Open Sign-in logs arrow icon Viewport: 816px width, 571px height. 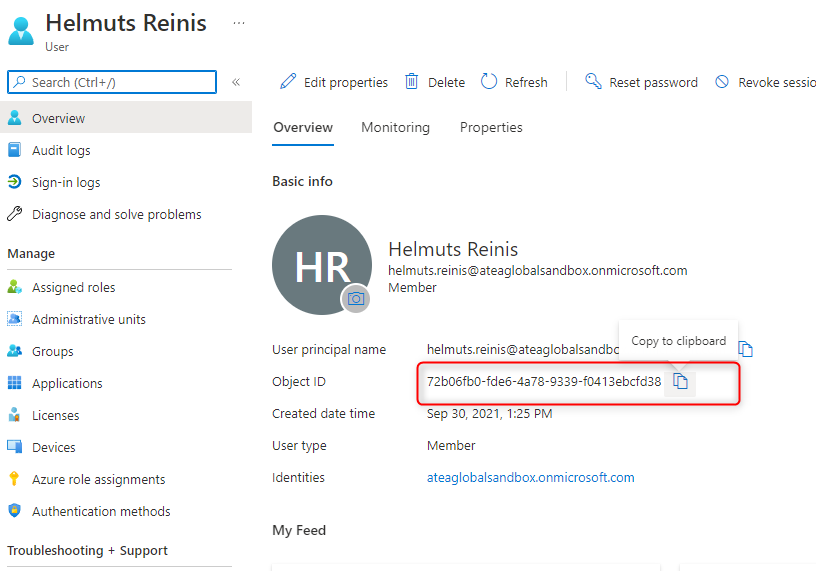pos(15,182)
